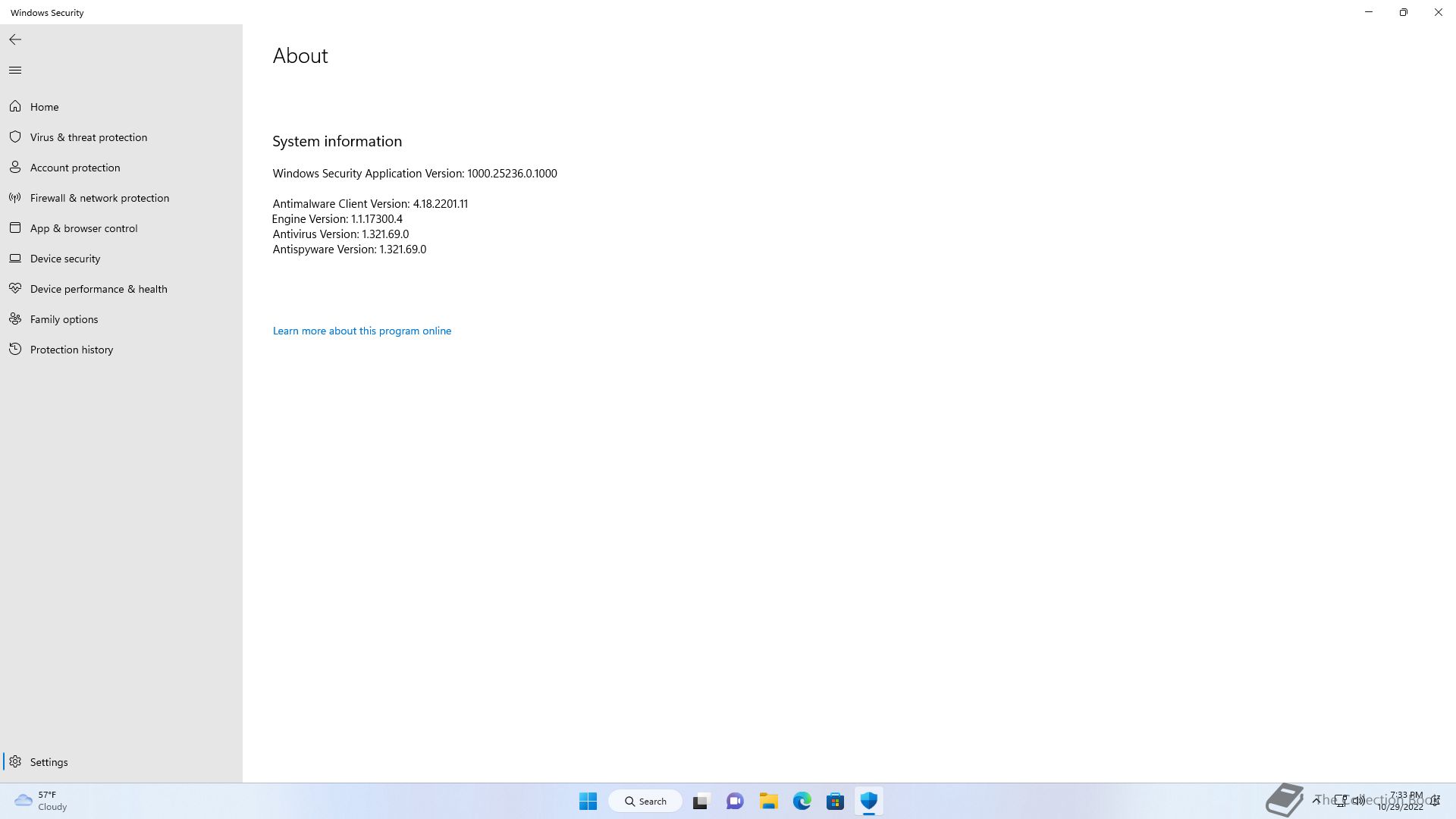The width and height of the screenshot is (1456, 819).
Task: Collapse the navigation hamburger menu
Action: (x=15, y=71)
